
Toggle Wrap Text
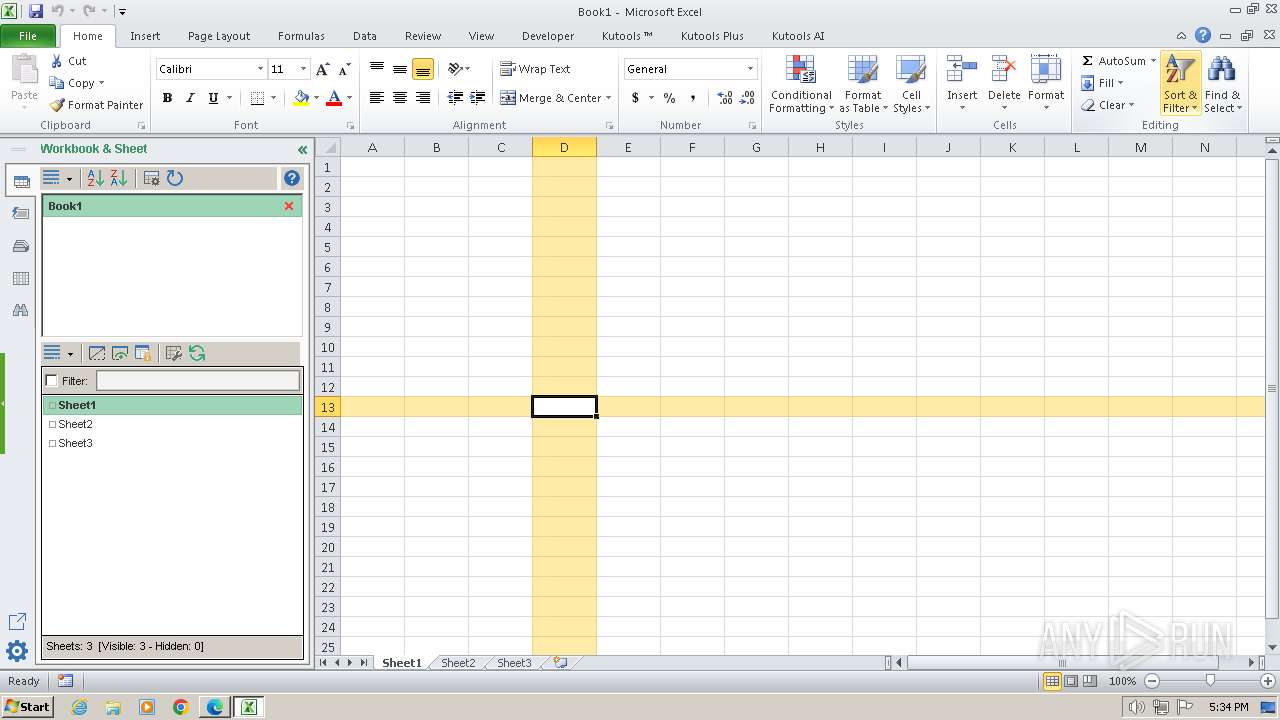click(535, 69)
